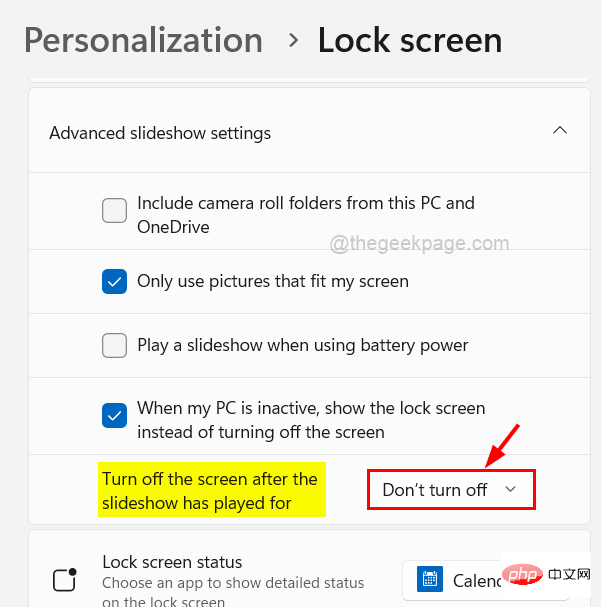The width and height of the screenshot is (601, 607).
Task: Collapse the Advanced slideshow settings chevron
Action: tap(560, 131)
